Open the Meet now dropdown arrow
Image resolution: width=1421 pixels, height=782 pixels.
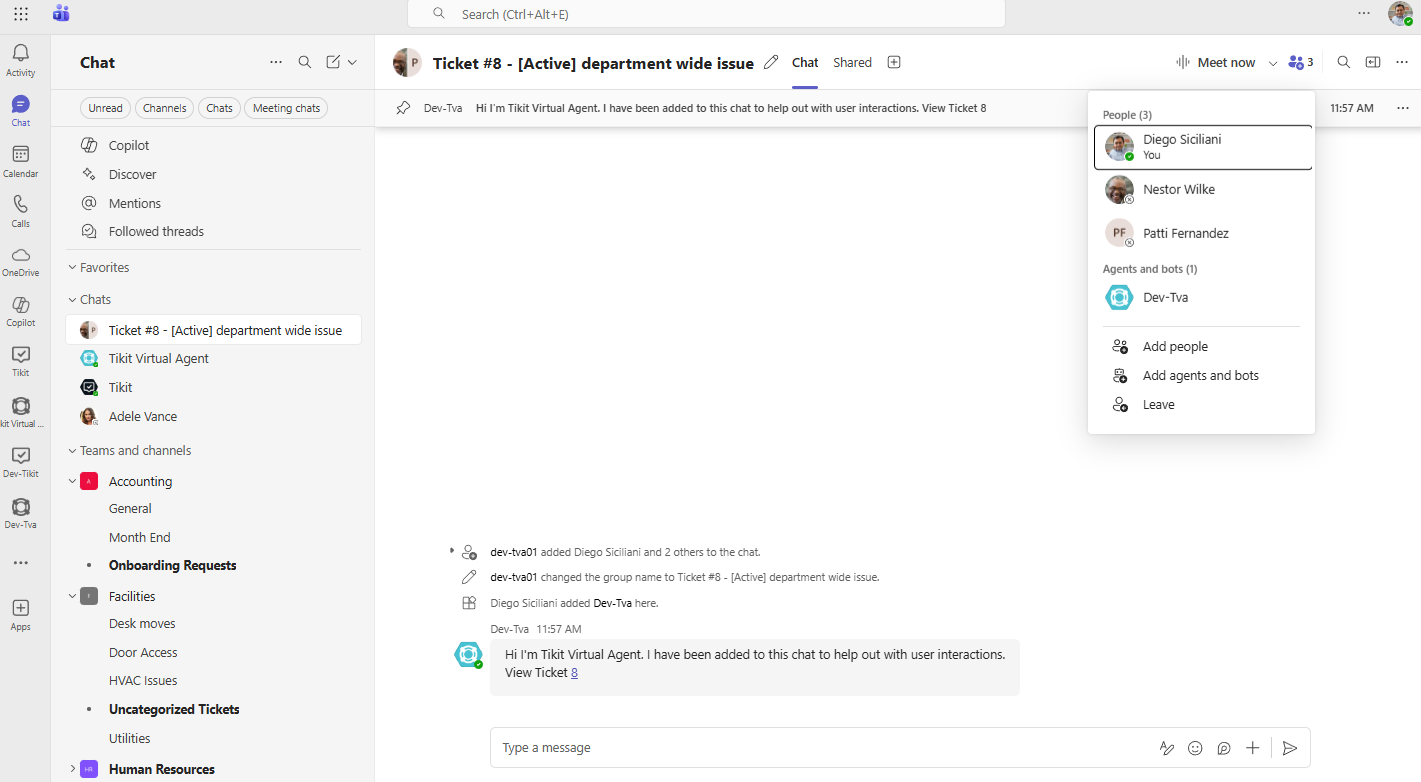point(1273,63)
